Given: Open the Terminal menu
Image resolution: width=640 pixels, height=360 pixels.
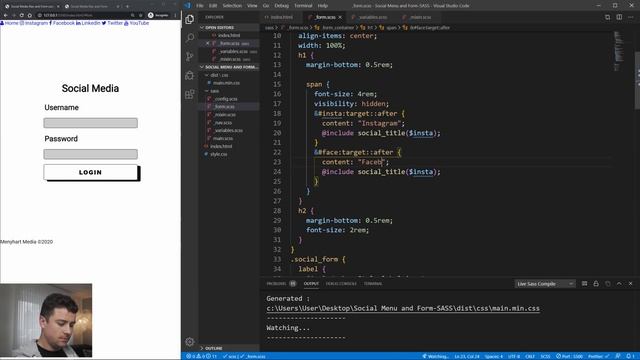Looking at the screenshot, I should coord(303,6).
